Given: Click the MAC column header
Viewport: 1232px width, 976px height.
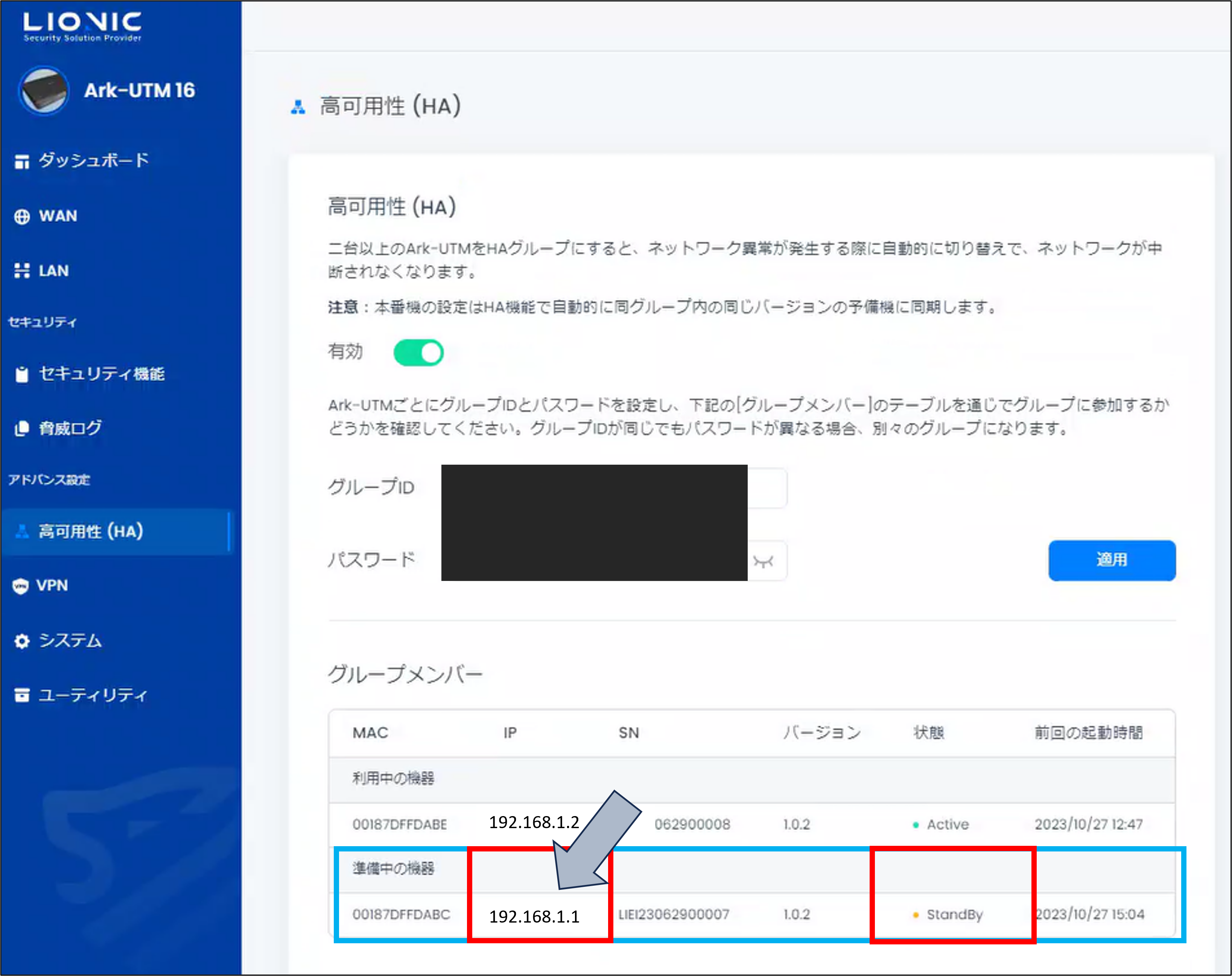Looking at the screenshot, I should [370, 733].
